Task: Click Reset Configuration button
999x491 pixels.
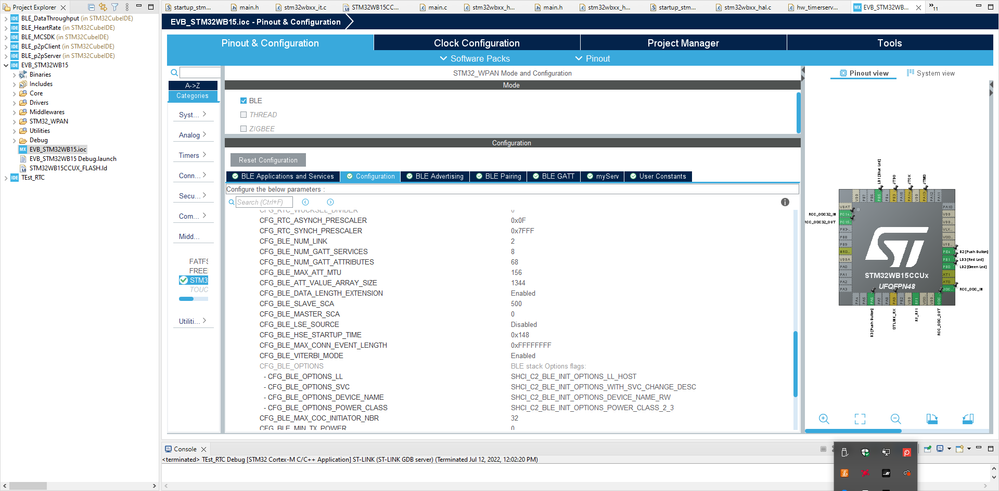Action: (x=268, y=160)
